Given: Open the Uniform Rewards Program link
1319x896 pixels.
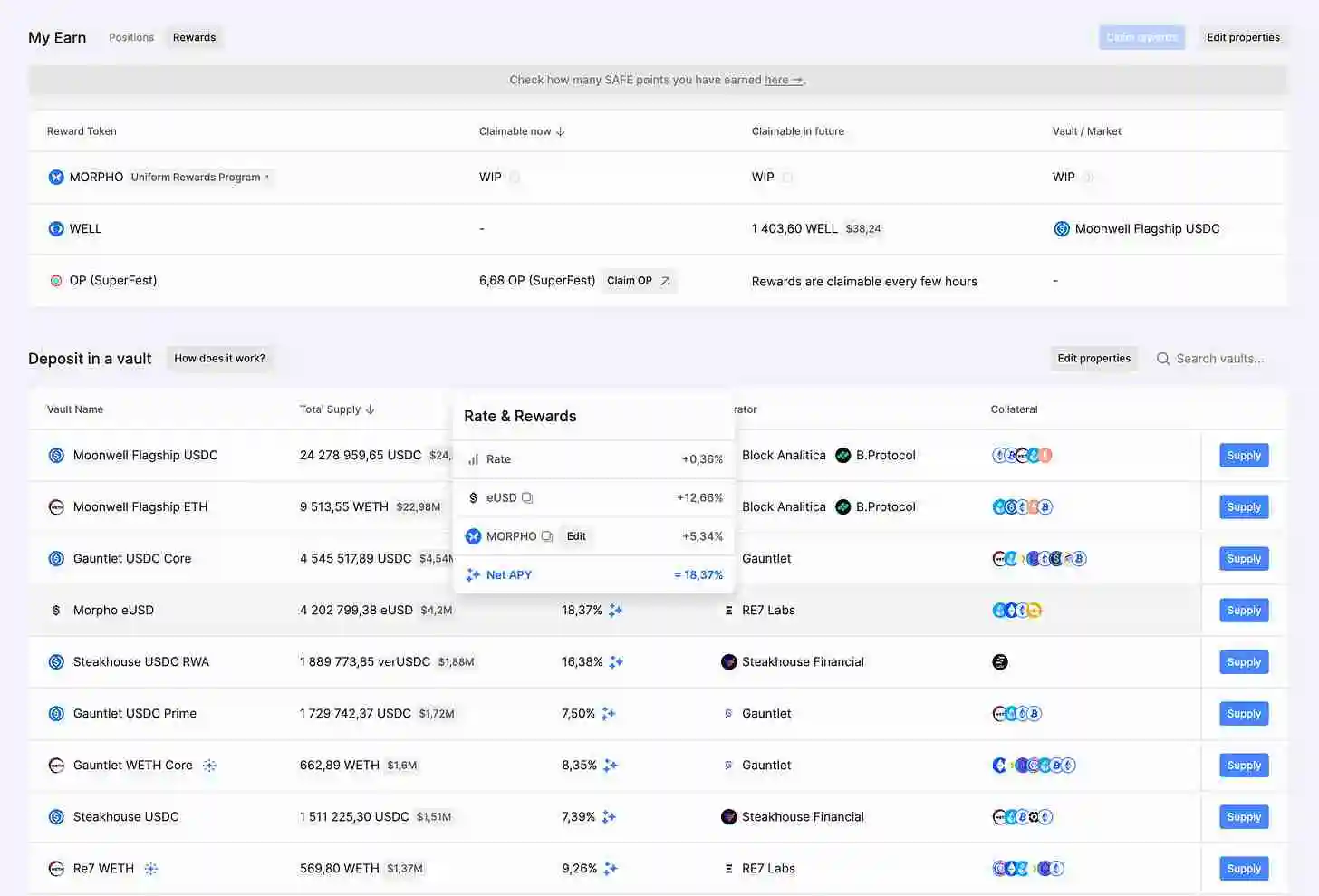Looking at the screenshot, I should coord(199,177).
